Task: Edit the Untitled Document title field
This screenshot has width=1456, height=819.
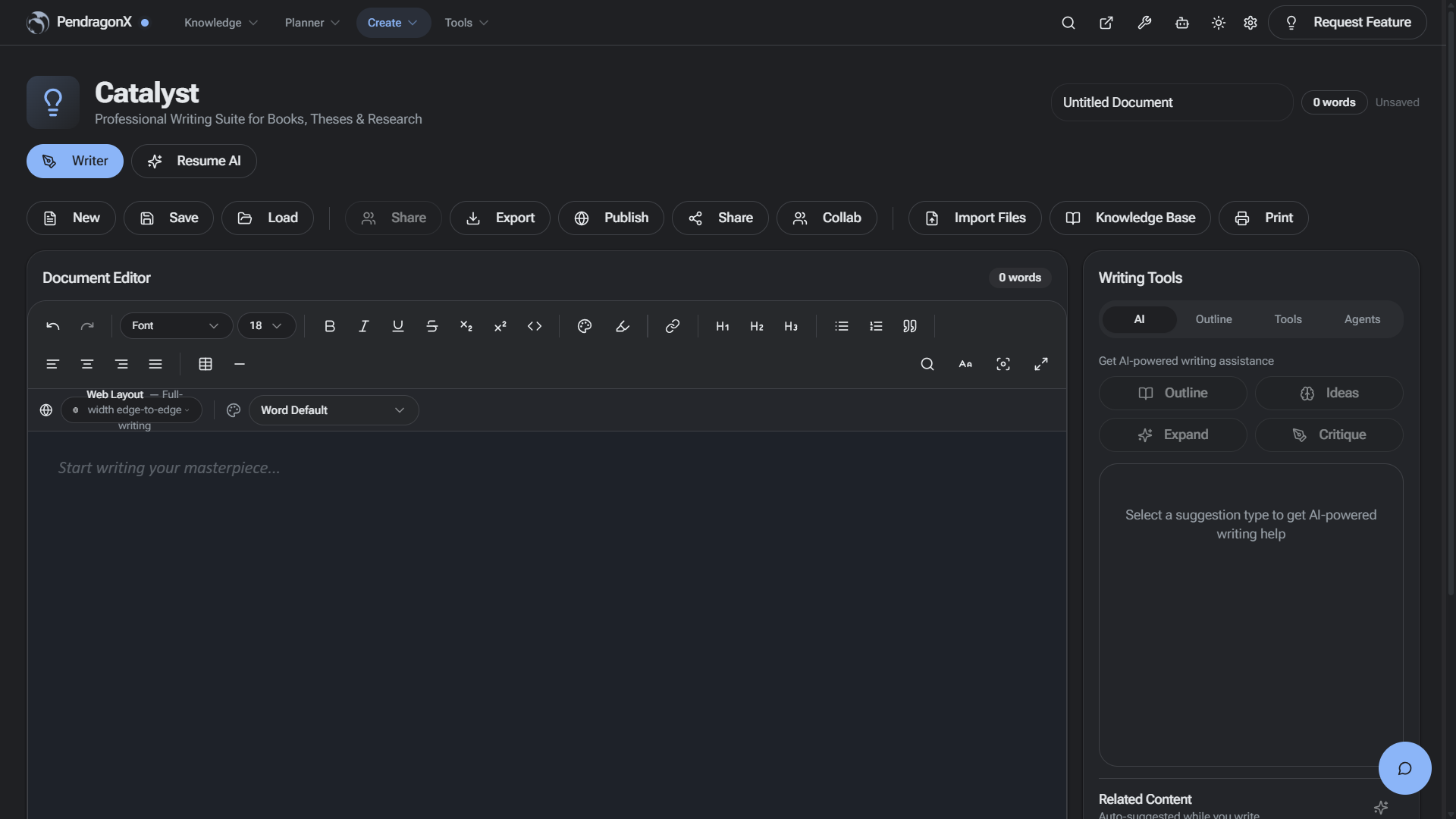Action: 1172,102
